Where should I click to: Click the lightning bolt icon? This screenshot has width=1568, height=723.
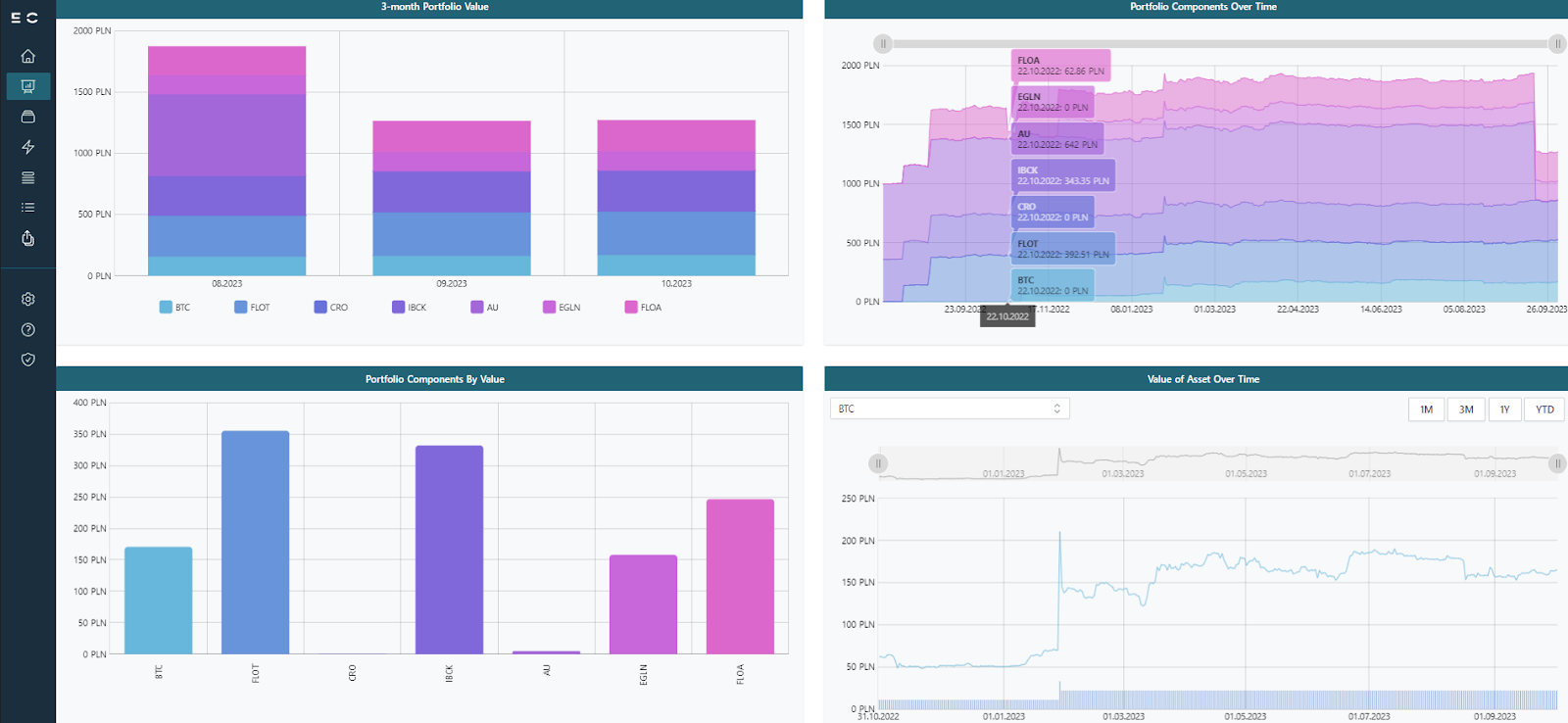pyautogui.click(x=28, y=147)
